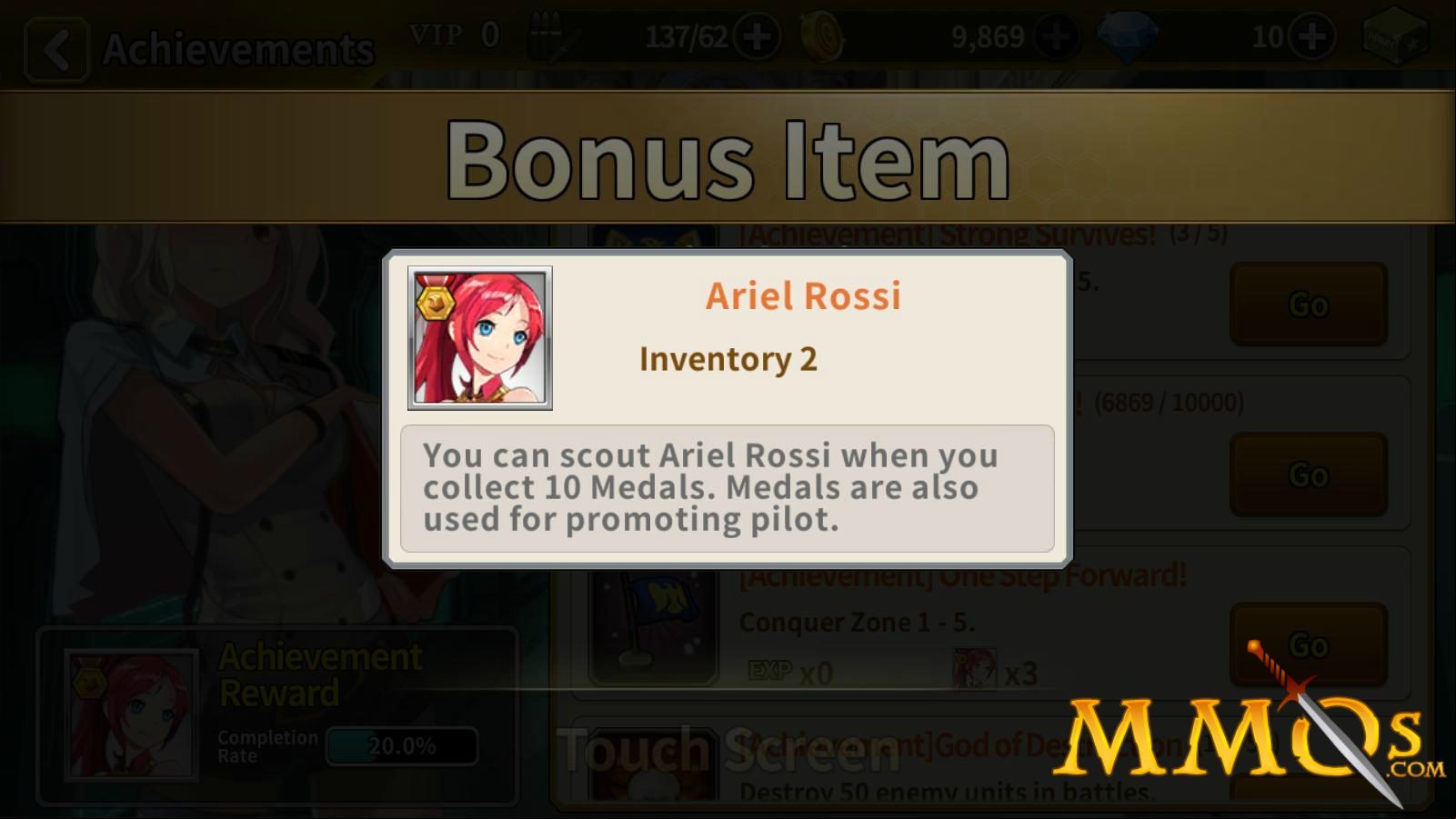The image size is (1456, 819).
Task: Add diamonds with plus icon
Action: pyautogui.click(x=1311, y=37)
